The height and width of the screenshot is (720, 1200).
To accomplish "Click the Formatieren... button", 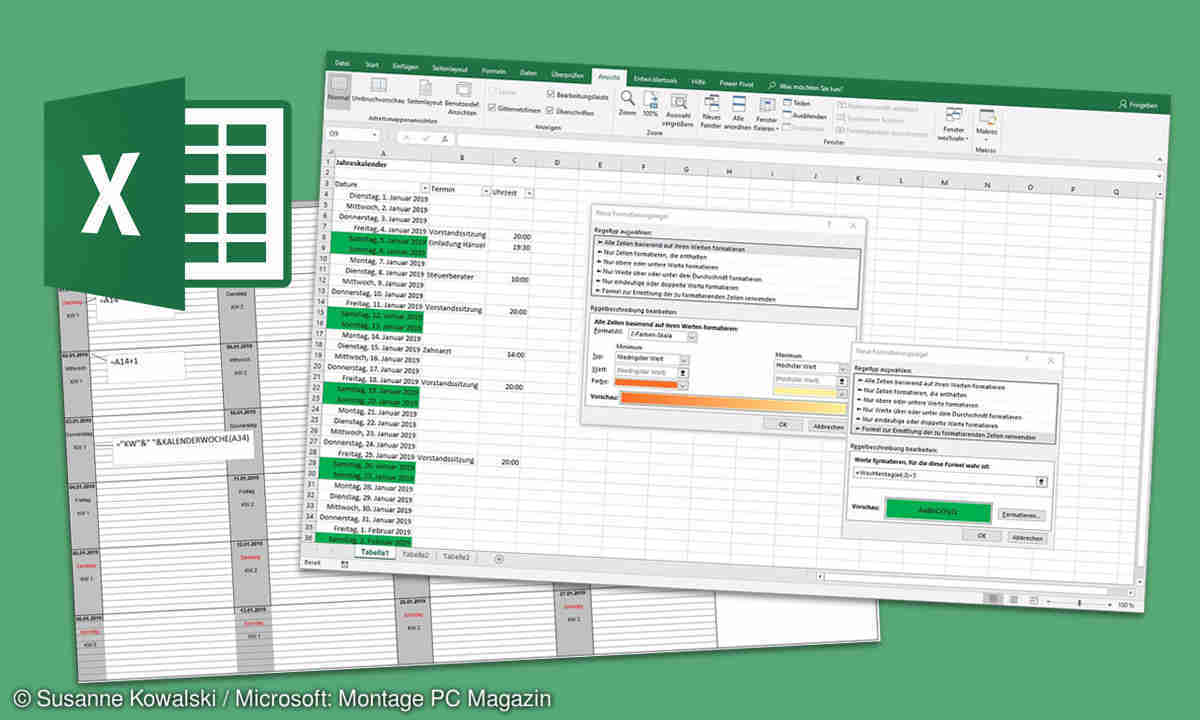I will click(x=1023, y=514).
